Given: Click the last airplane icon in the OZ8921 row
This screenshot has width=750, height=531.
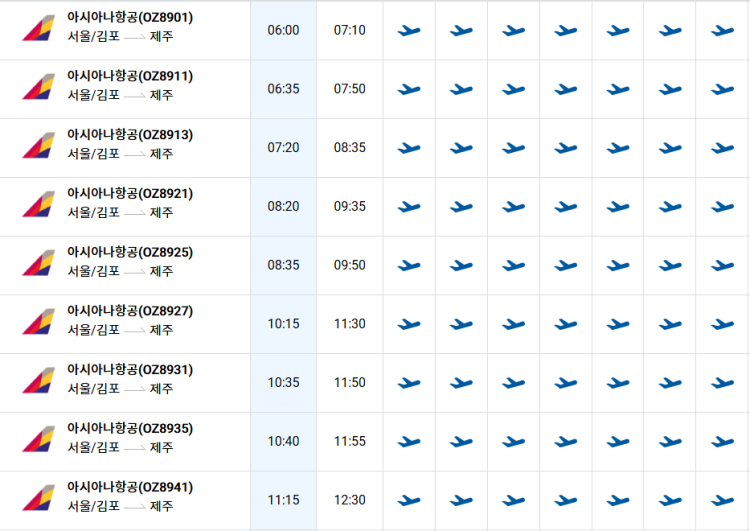Looking at the screenshot, I should (x=722, y=207).
